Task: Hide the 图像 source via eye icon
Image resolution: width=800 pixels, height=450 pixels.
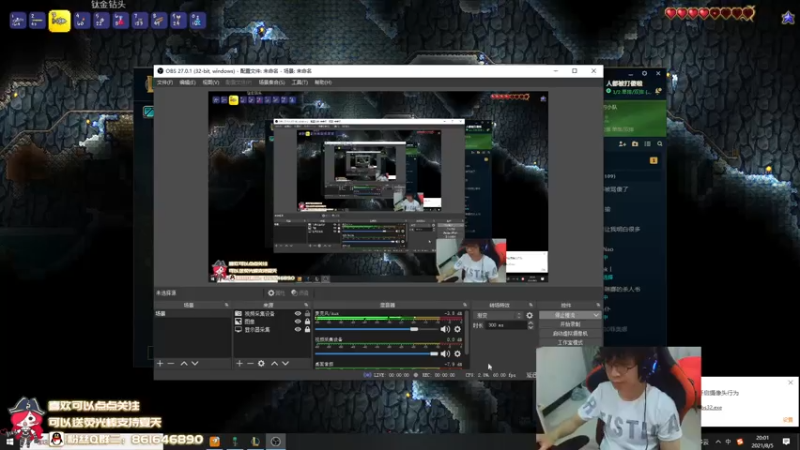Action: [298, 321]
